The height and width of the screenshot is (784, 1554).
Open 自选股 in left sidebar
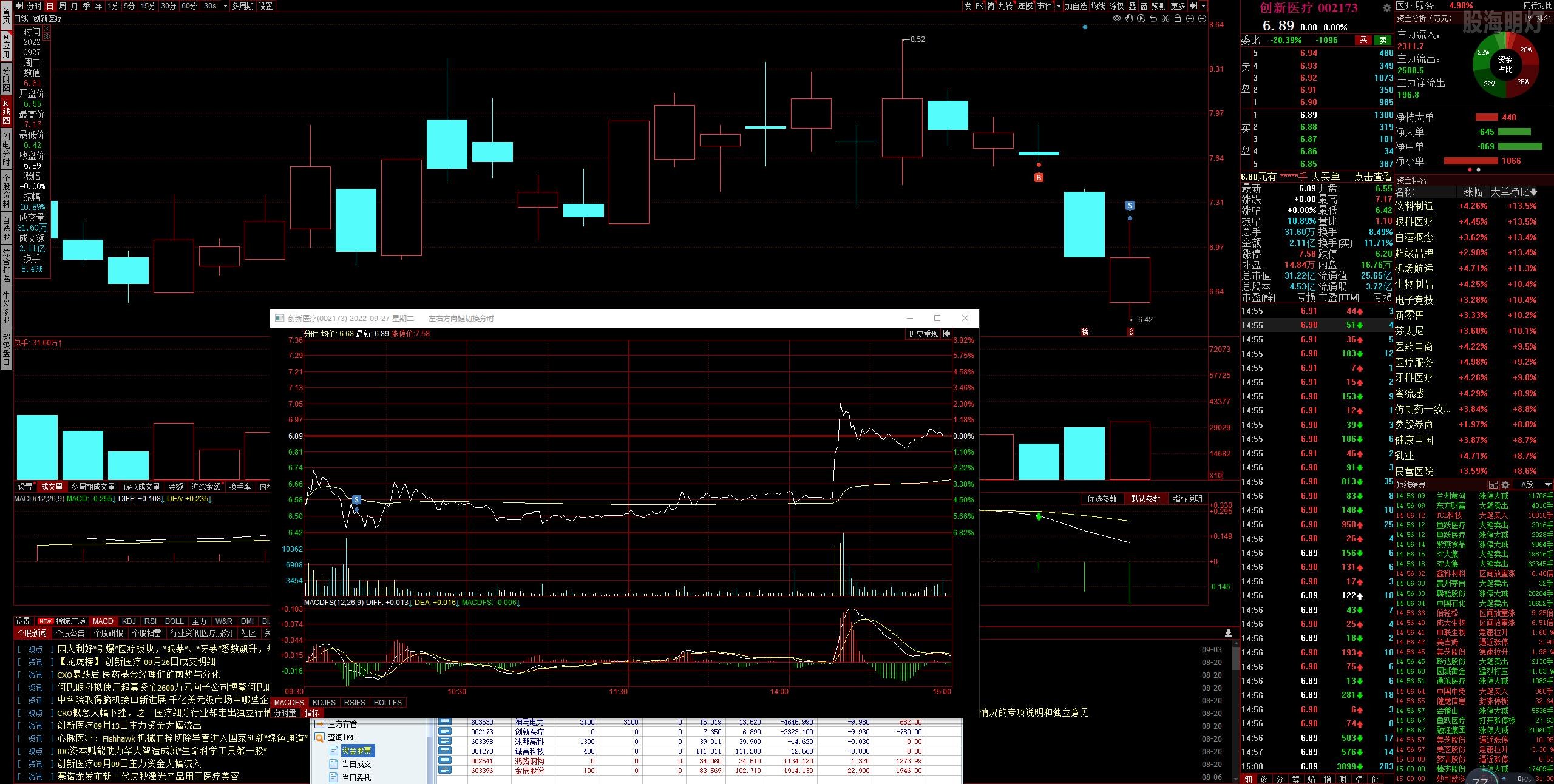6,229
